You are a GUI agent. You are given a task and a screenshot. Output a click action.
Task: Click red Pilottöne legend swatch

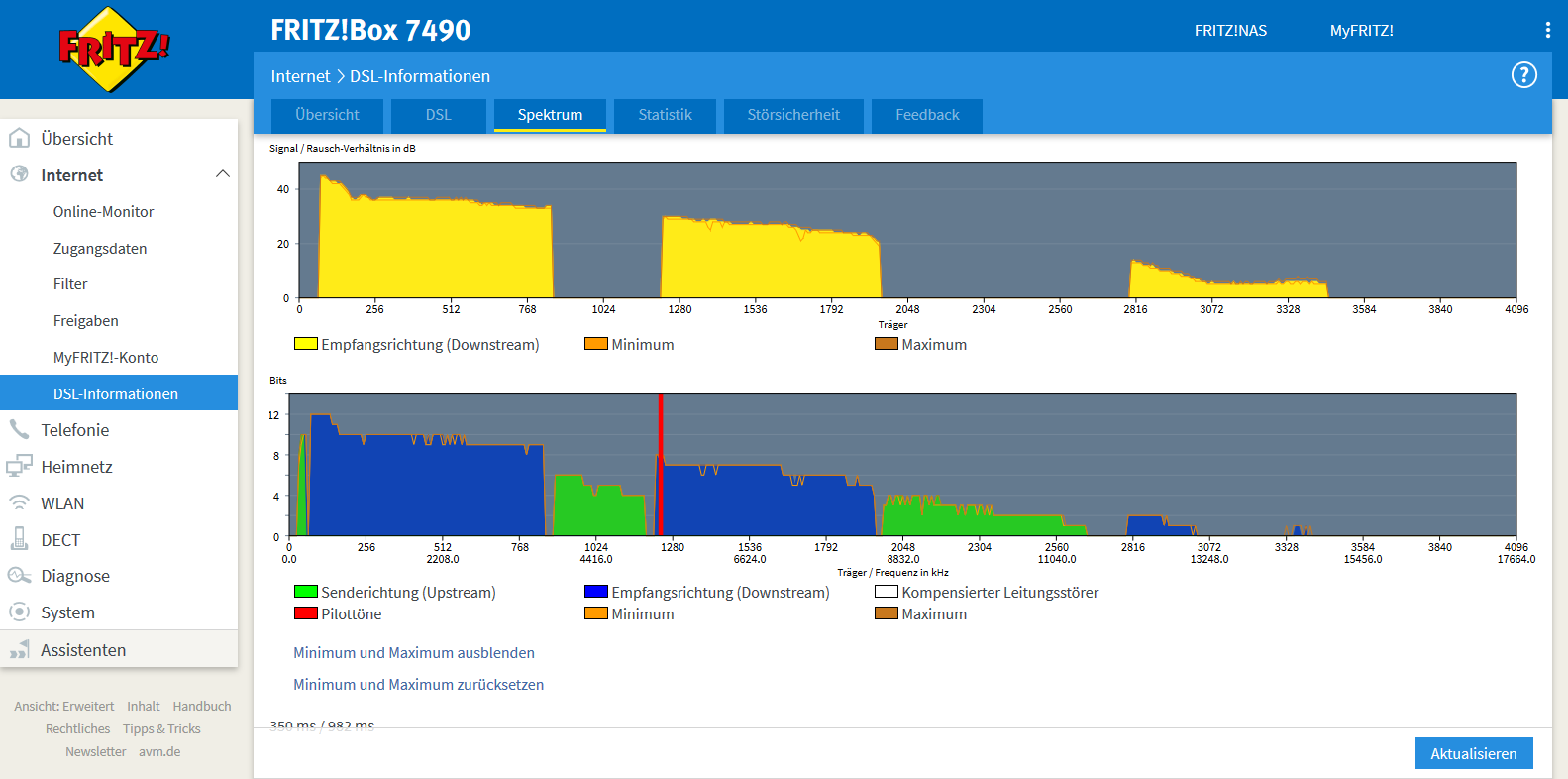305,613
